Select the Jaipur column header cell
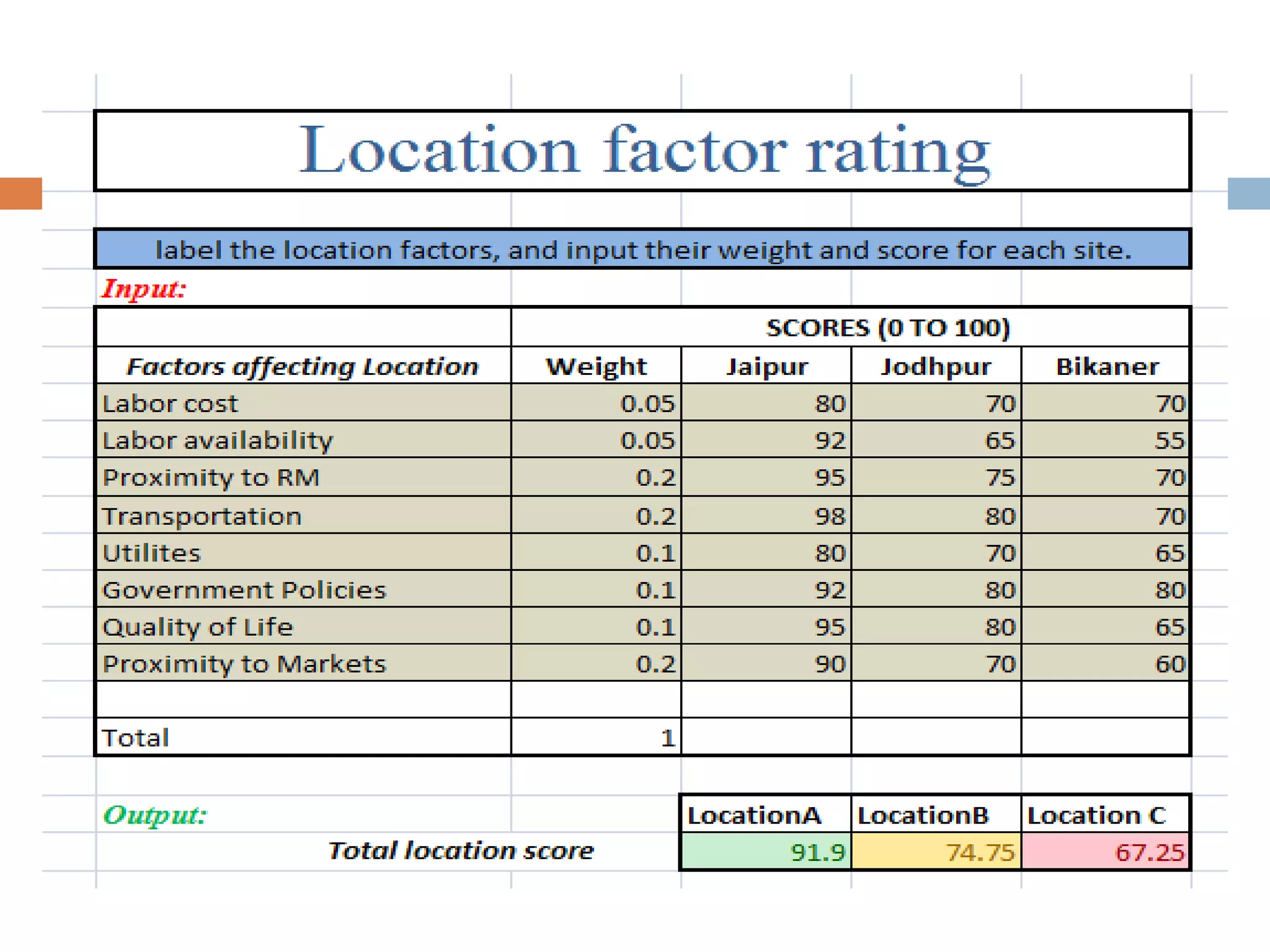 pos(766,366)
